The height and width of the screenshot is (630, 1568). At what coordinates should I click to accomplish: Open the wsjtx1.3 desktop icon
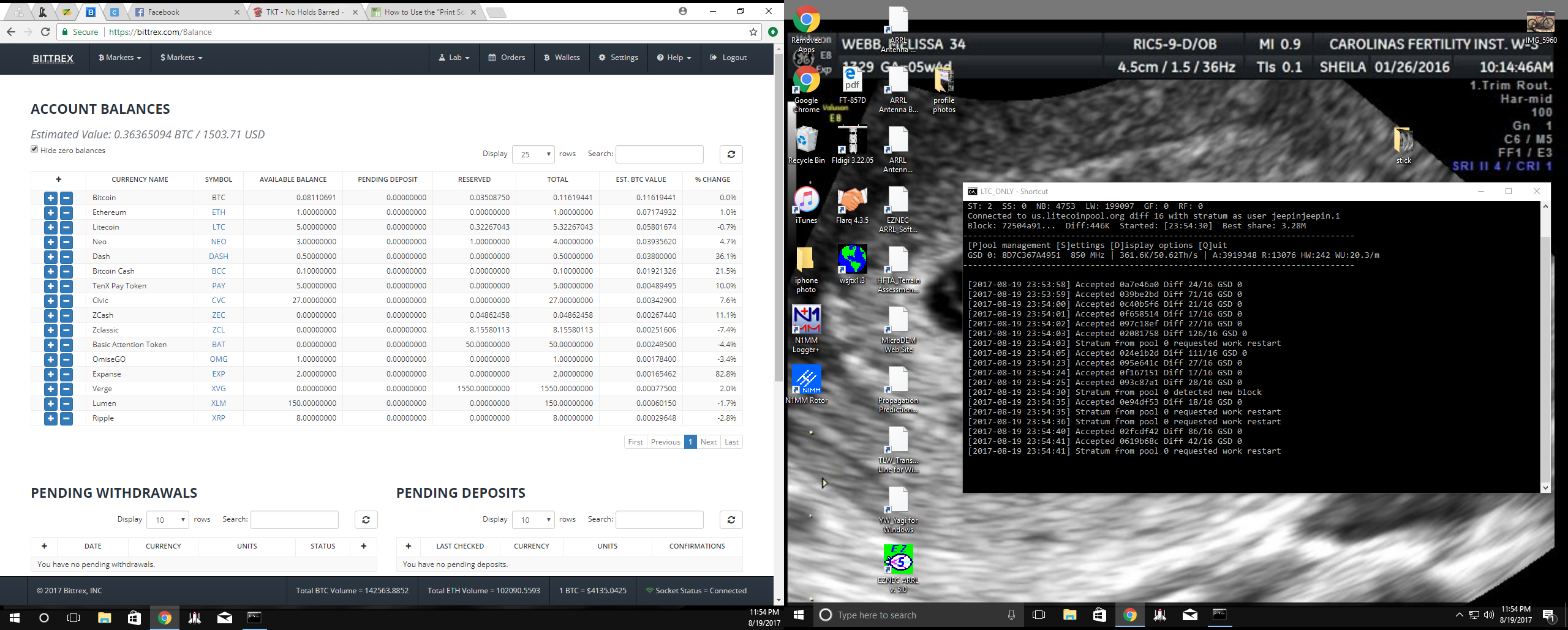852,265
